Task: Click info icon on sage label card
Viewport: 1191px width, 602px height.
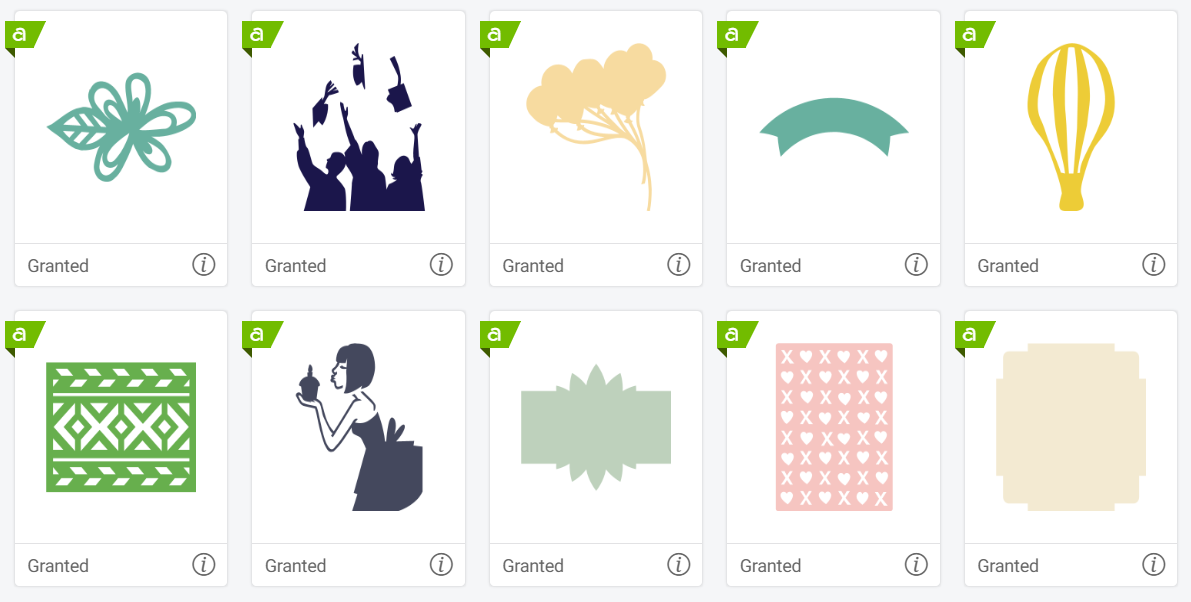Action: [679, 565]
